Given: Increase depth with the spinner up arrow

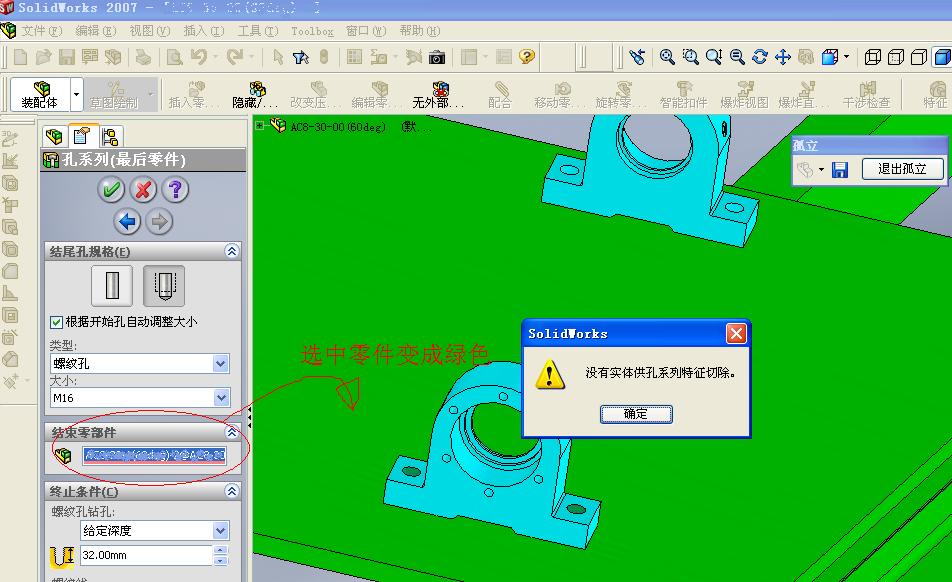Looking at the screenshot, I should click(221, 550).
